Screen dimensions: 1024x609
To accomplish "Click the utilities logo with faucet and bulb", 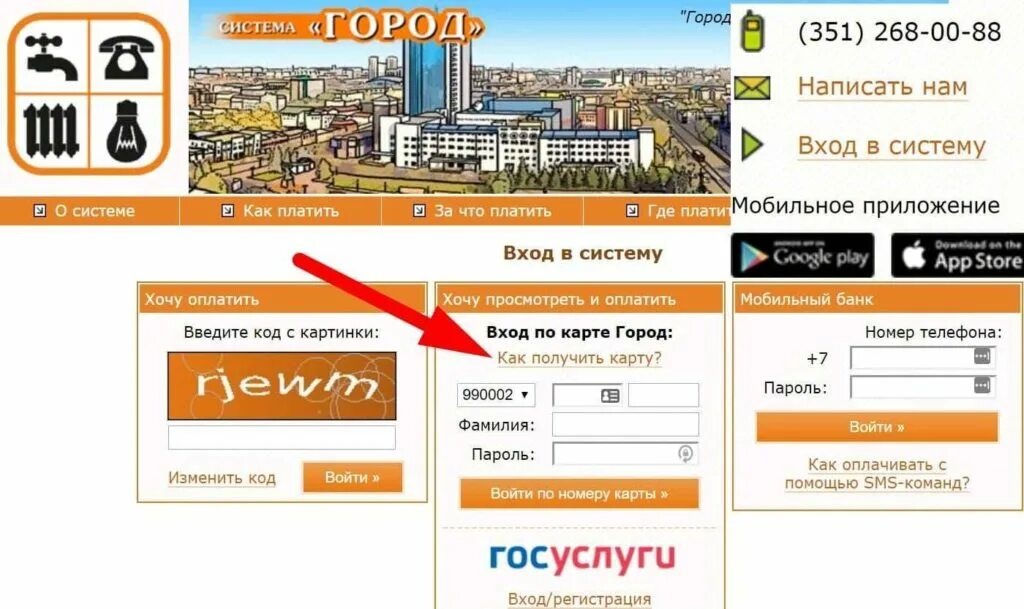I will (x=89, y=94).
